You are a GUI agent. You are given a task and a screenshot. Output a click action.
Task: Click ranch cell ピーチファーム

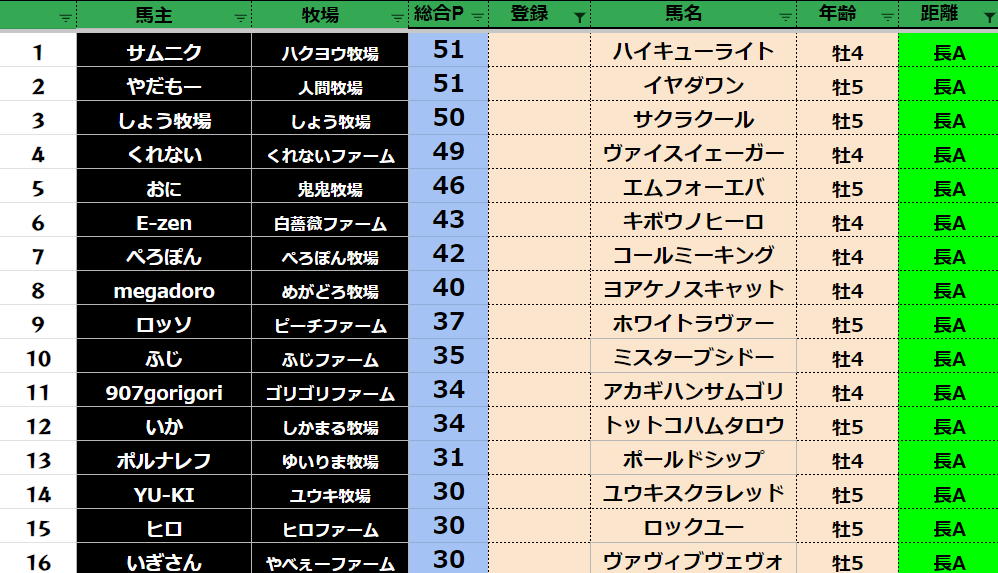[330, 325]
